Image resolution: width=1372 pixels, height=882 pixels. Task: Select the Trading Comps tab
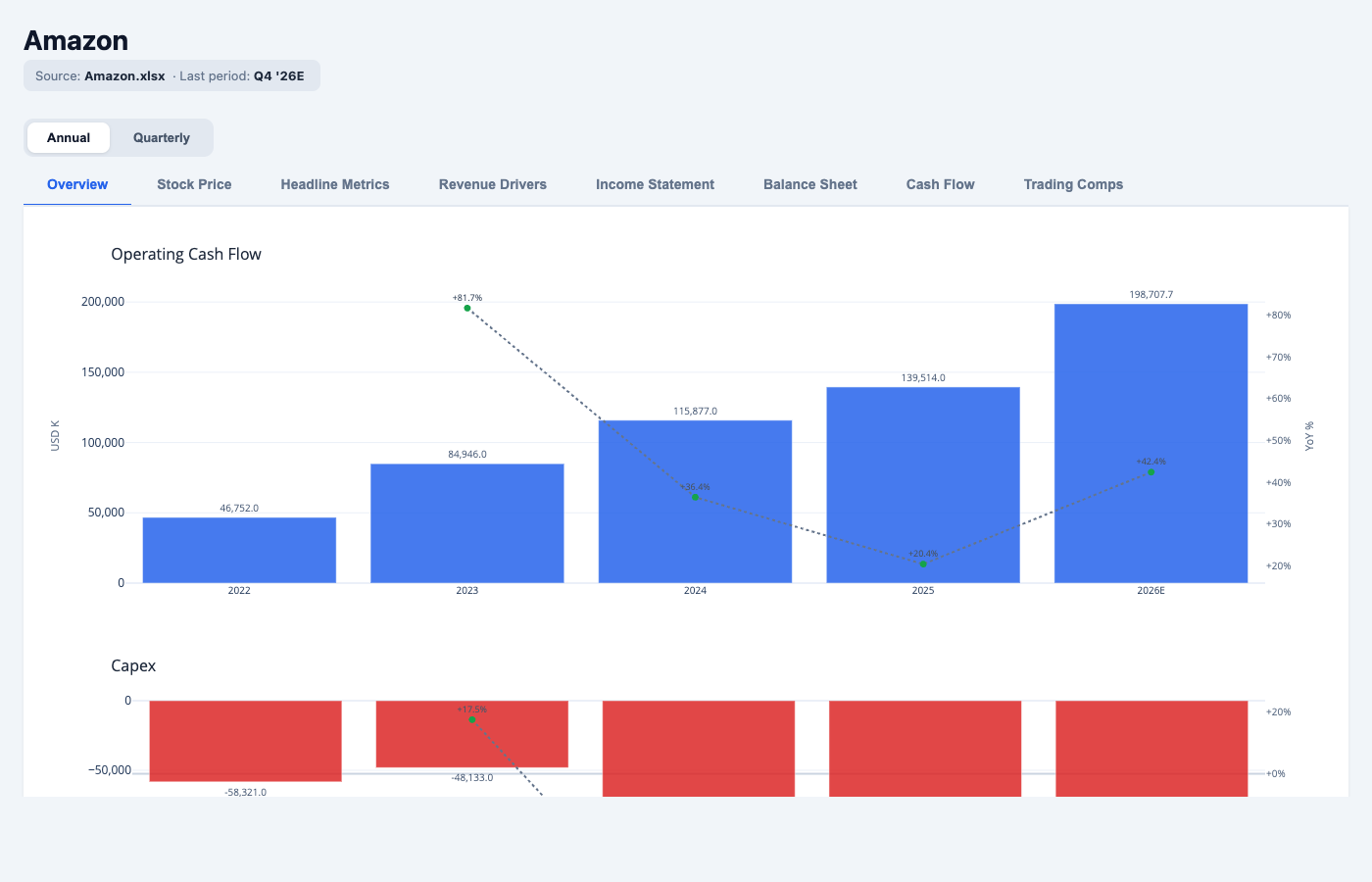[1073, 184]
